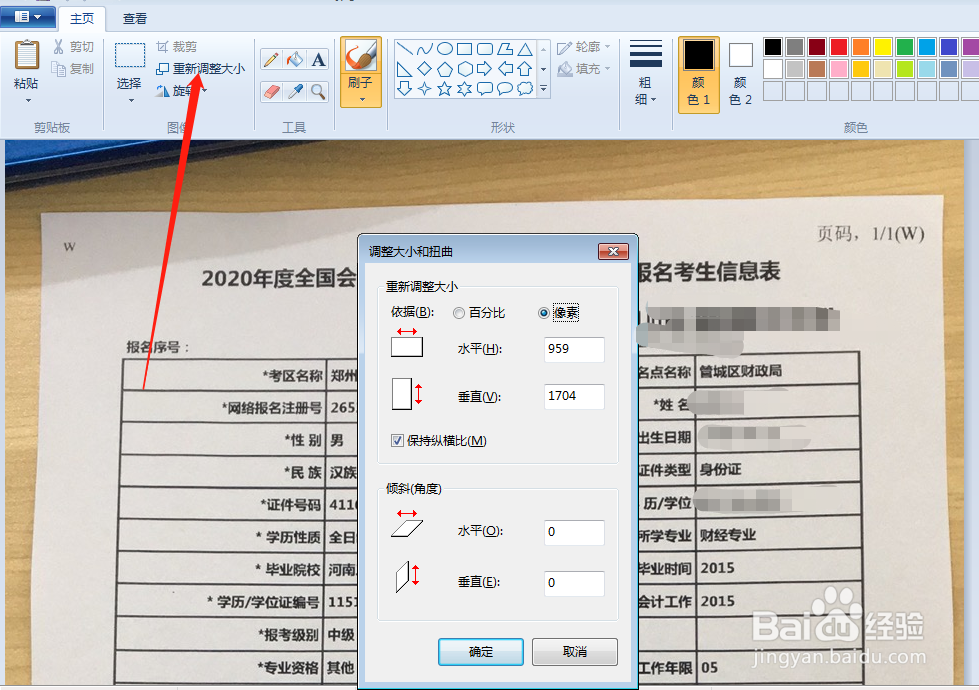Click the OK (确定) button
Screen dimensions: 979x690
[481, 652]
